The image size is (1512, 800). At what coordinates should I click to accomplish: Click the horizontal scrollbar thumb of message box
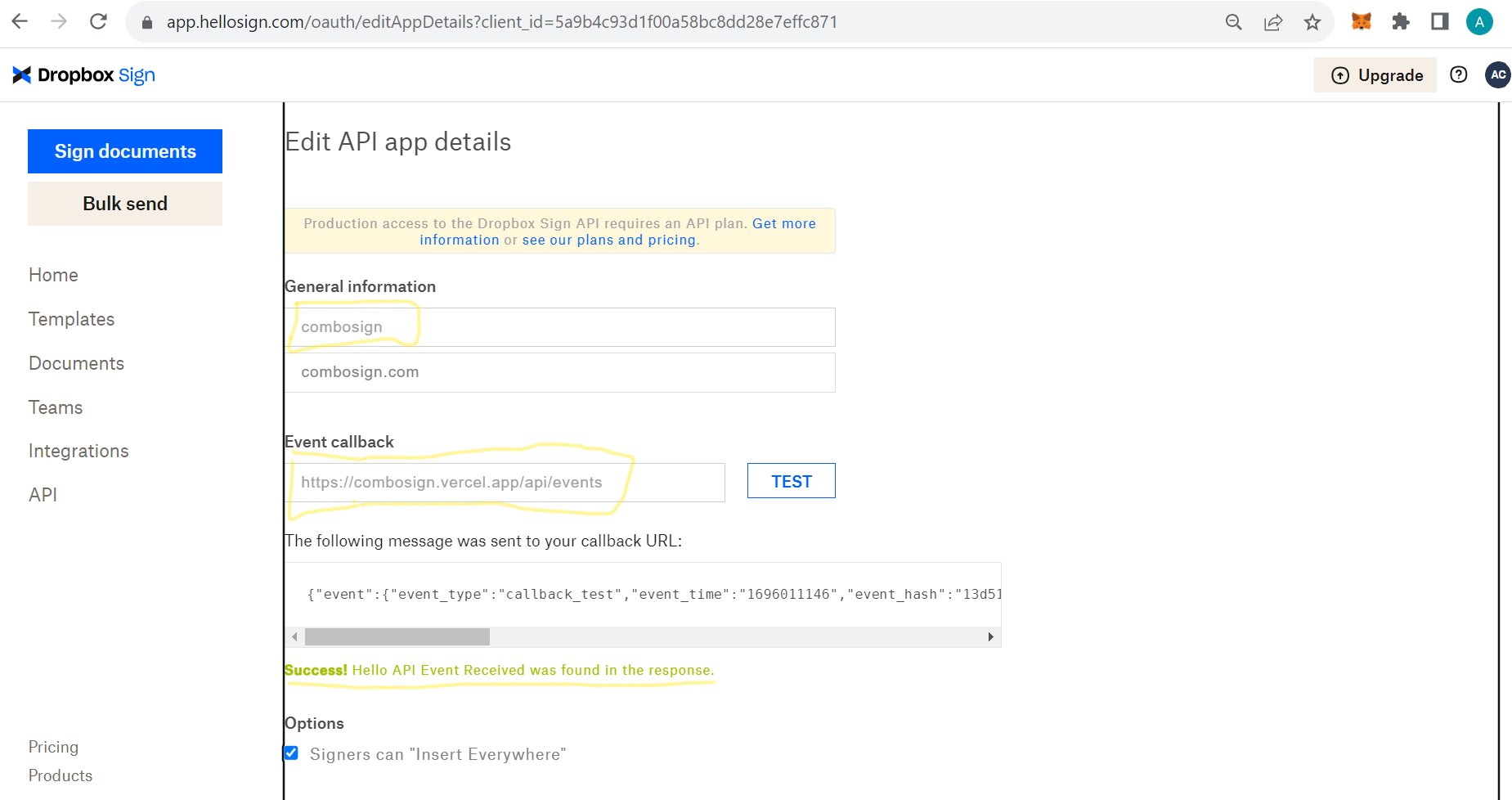(397, 636)
